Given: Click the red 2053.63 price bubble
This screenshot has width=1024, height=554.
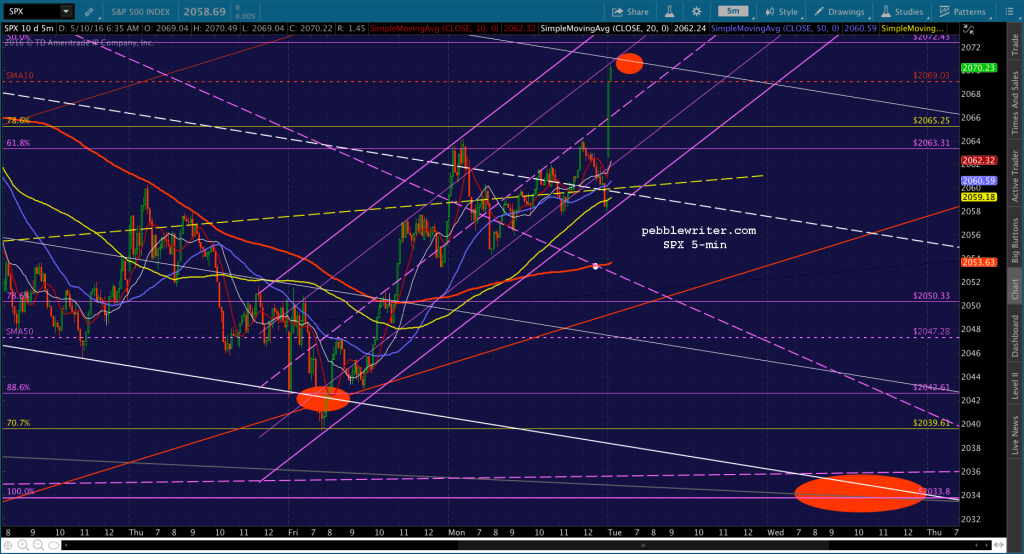Looking at the screenshot, I should (x=978, y=262).
